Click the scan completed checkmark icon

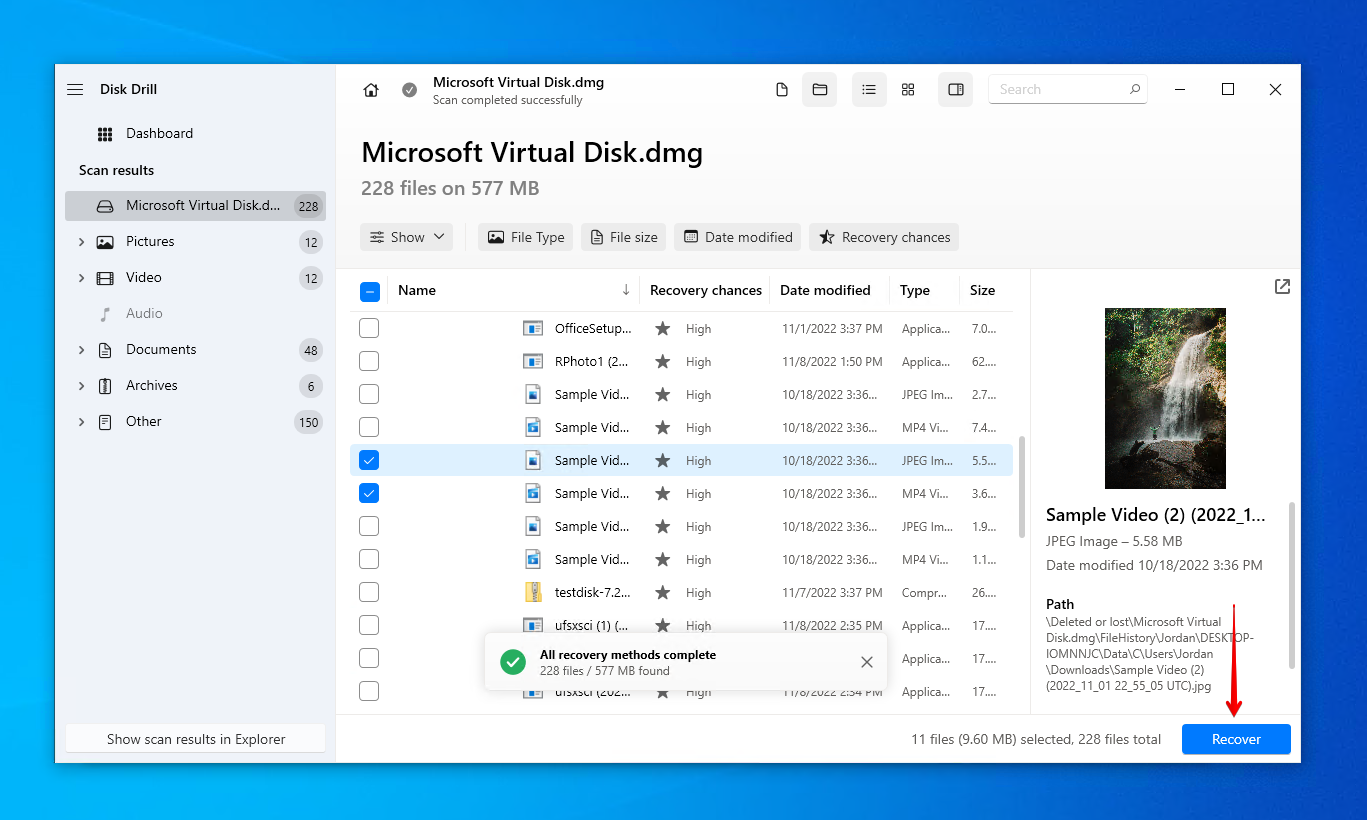(410, 90)
